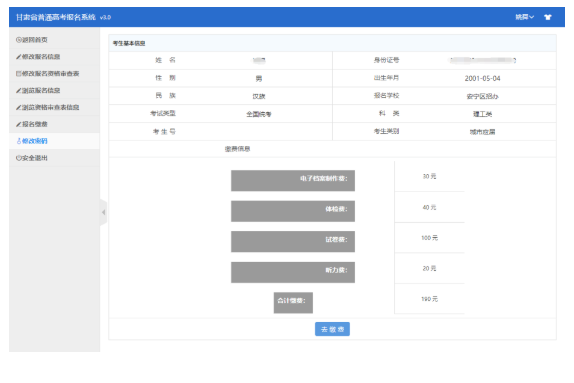Click the 全国统考 exam type value

click(x=258, y=114)
